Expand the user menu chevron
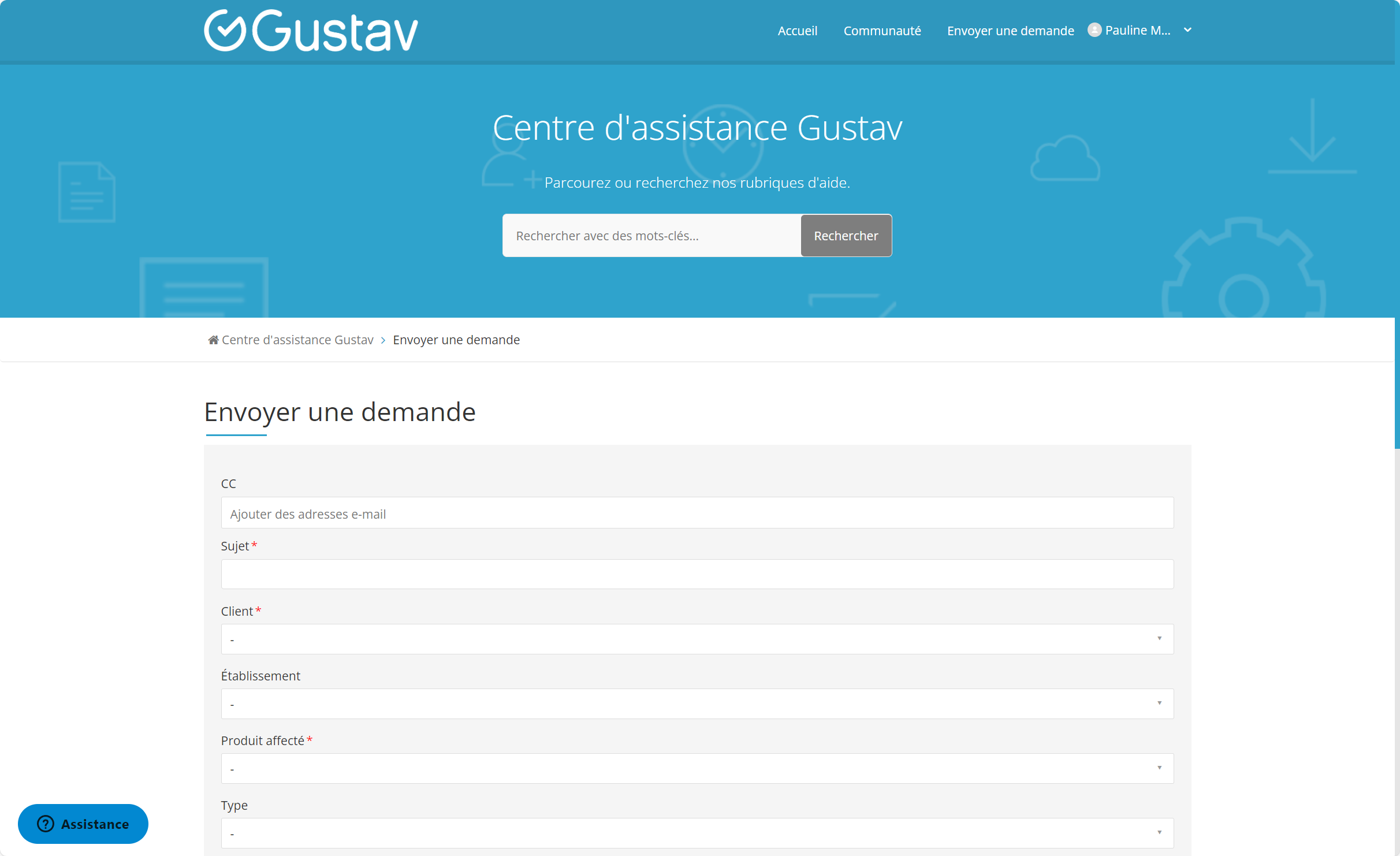Viewport: 1400px width, 856px height. click(x=1187, y=30)
